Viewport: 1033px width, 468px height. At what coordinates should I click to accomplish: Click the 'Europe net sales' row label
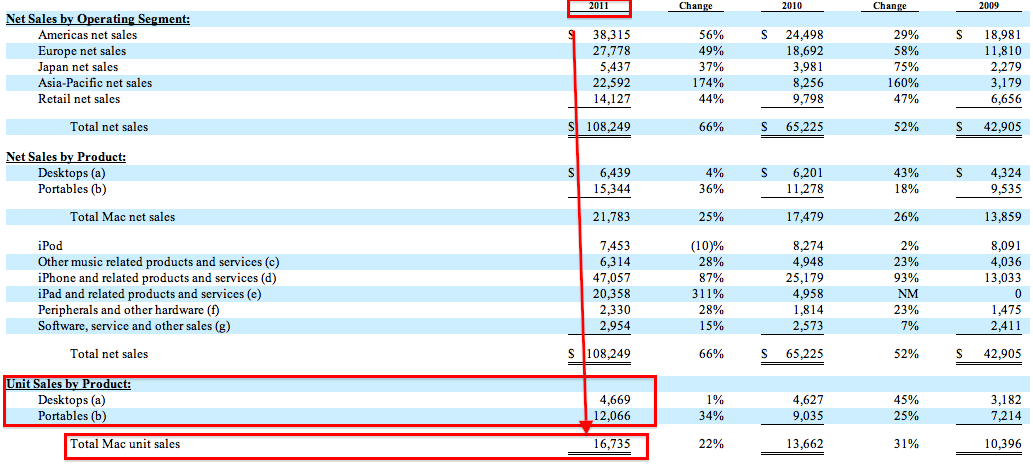click(x=82, y=51)
